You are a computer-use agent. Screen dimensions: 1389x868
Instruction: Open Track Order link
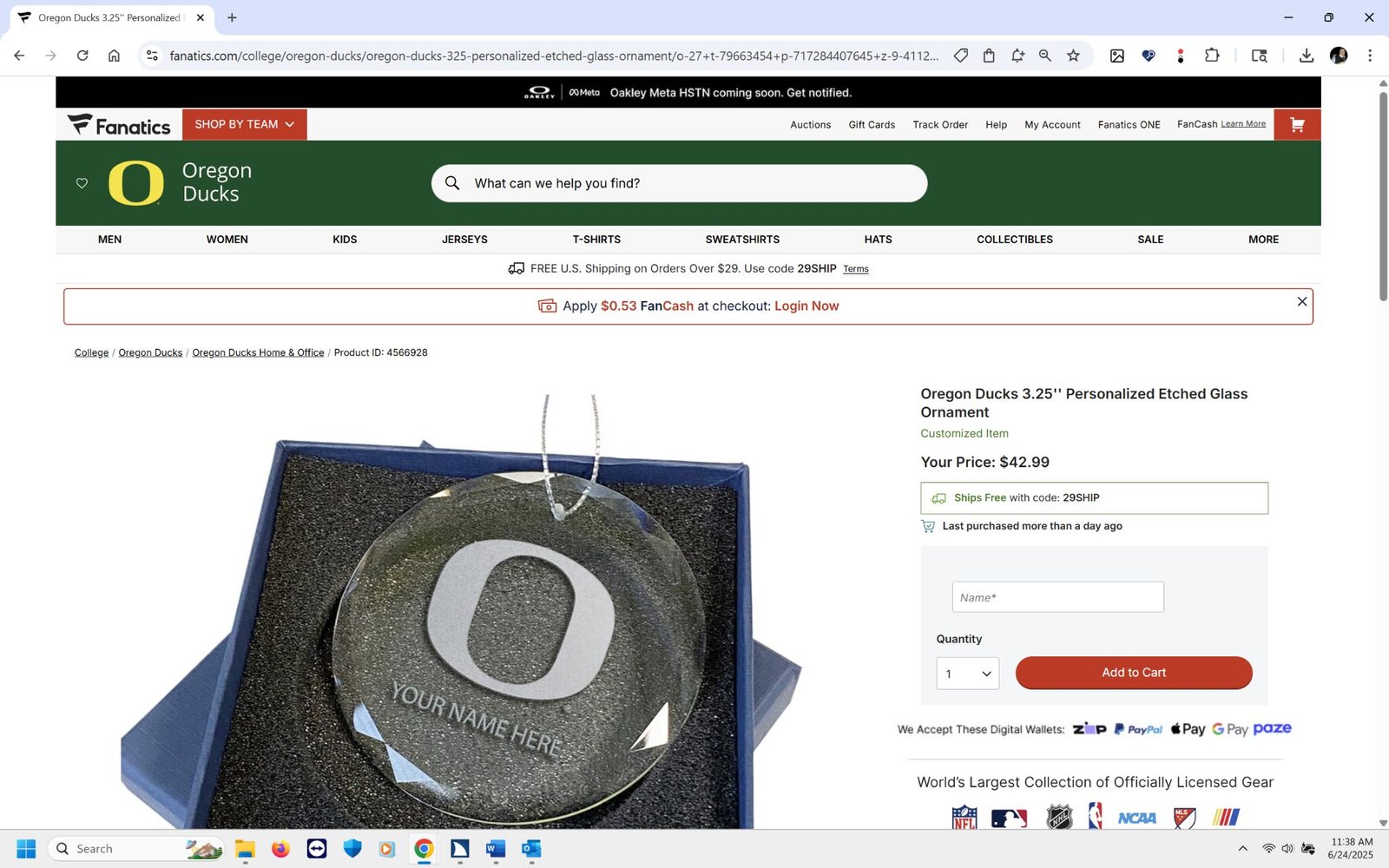click(940, 125)
